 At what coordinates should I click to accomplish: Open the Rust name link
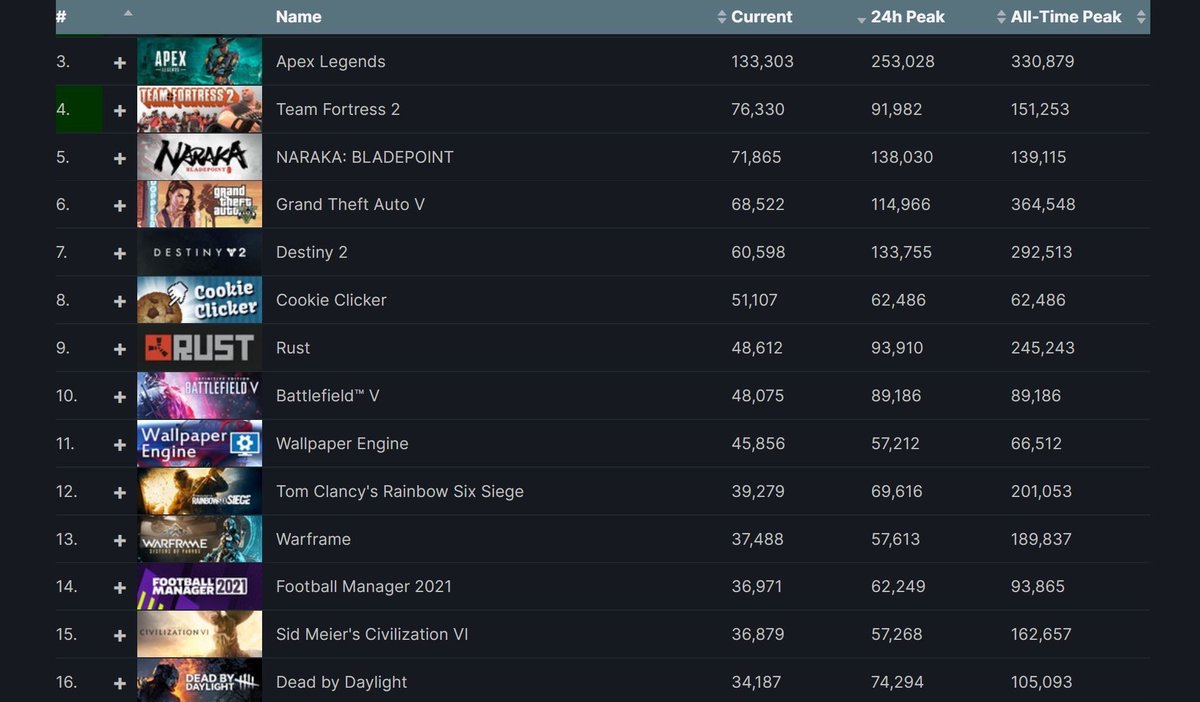293,348
